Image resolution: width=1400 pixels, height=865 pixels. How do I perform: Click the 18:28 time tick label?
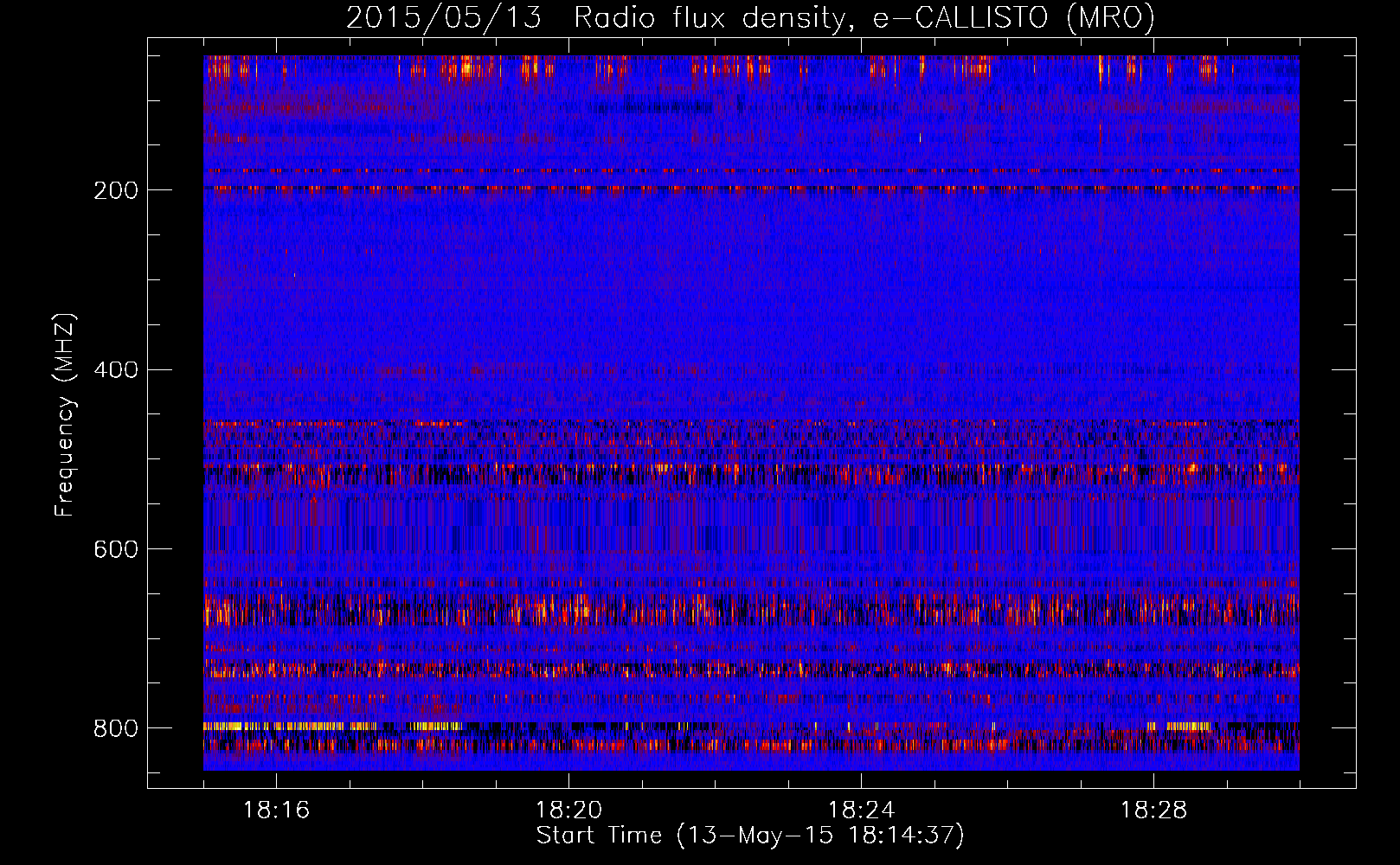1153,811
